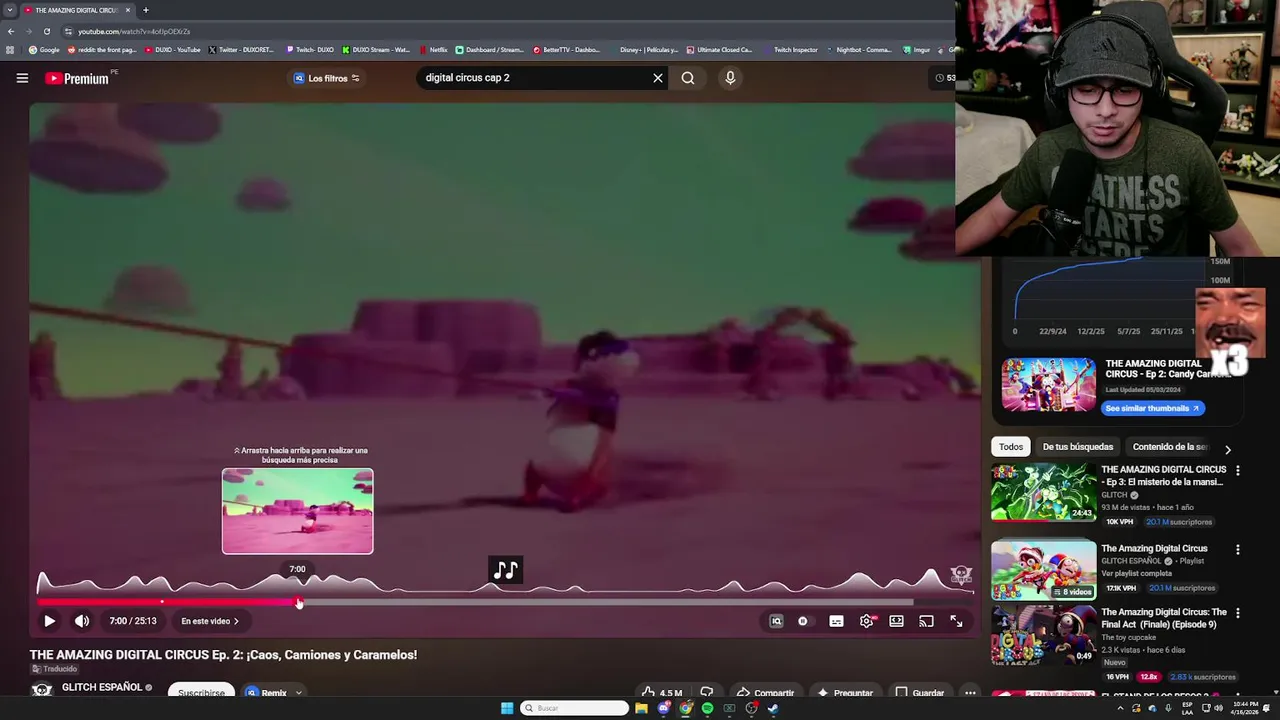Toggle the IQ extension button in player

click(776, 621)
